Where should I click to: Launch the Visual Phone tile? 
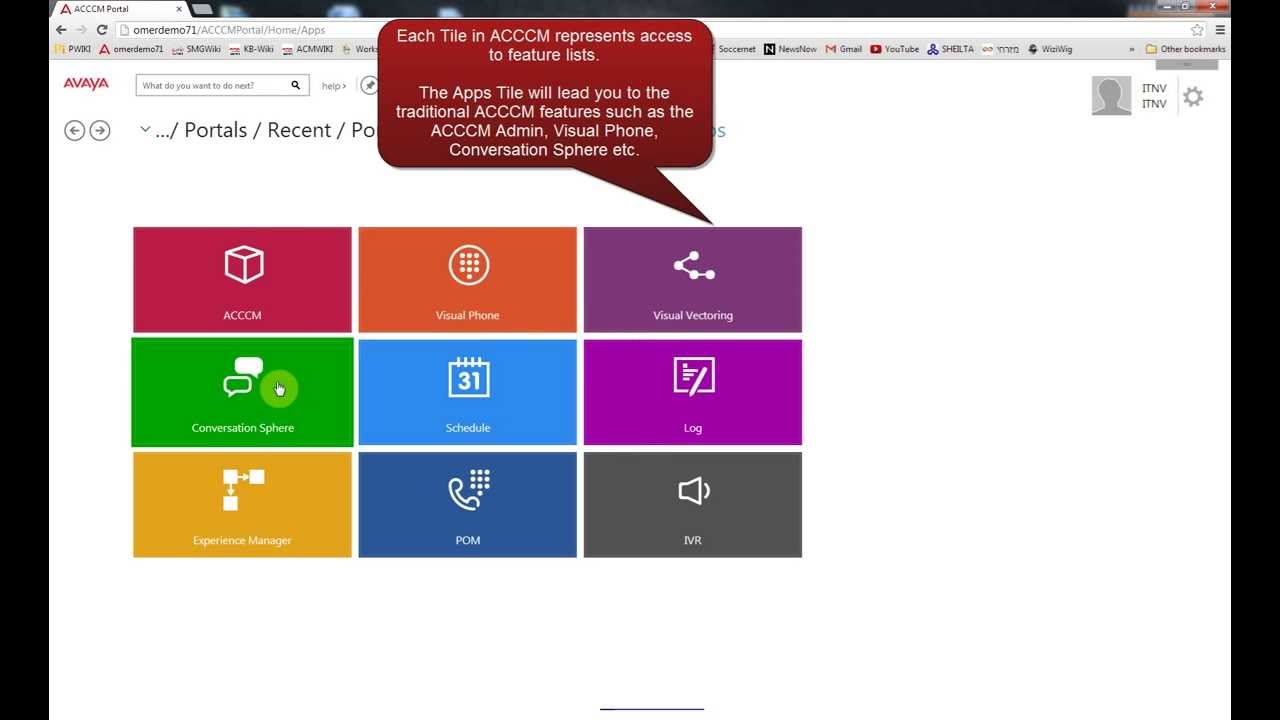pyautogui.click(x=467, y=280)
